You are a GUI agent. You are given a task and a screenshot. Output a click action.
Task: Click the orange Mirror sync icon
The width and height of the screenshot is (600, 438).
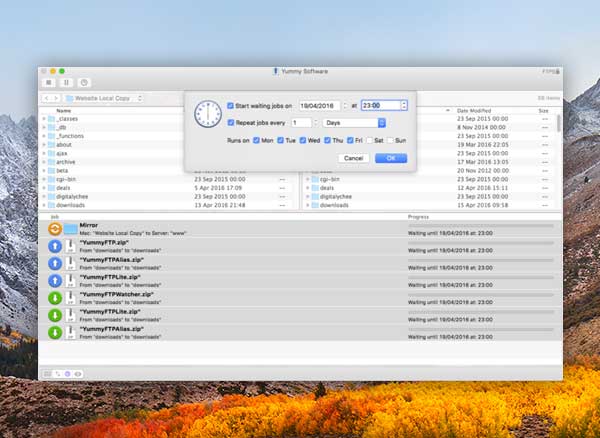pyautogui.click(x=55, y=229)
